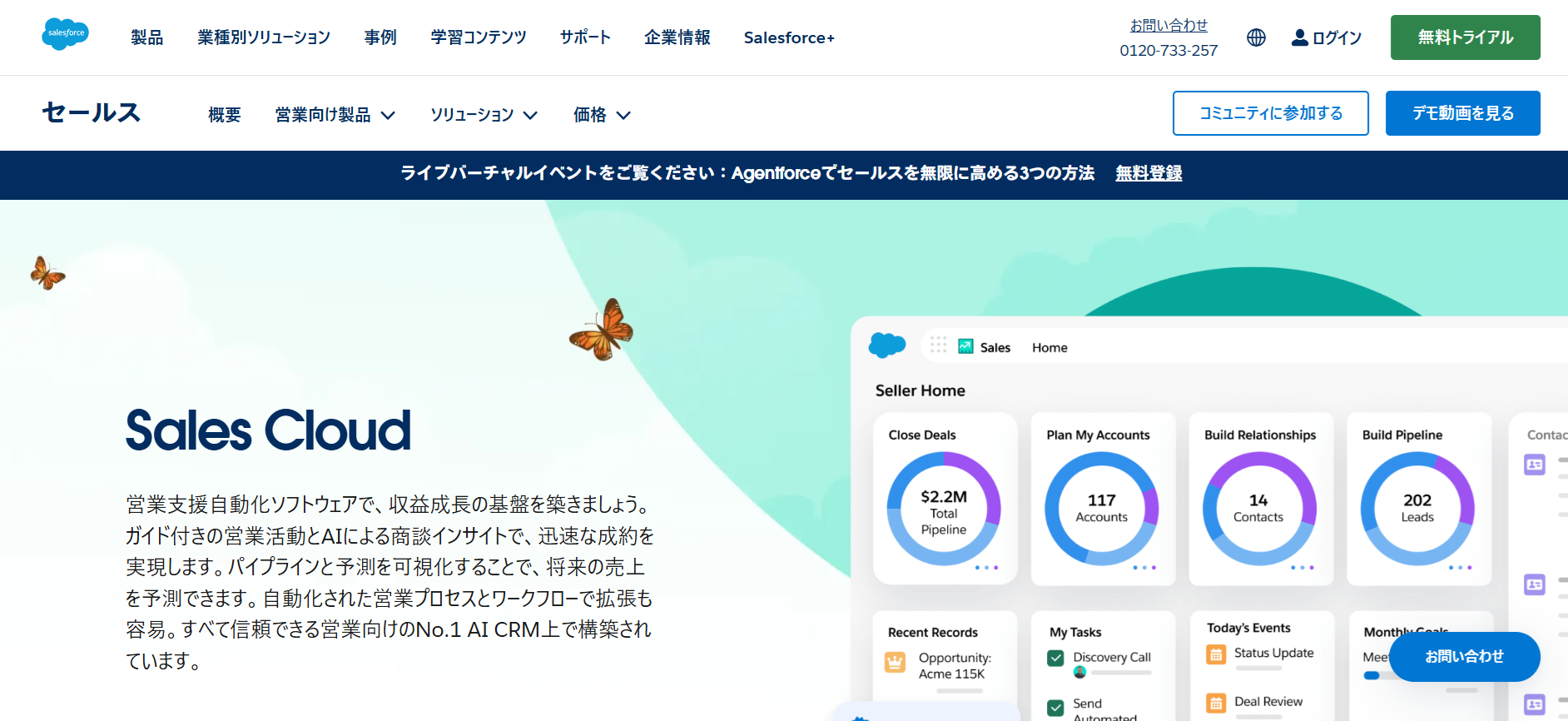
Task: Click the Sales app chart icon
Action: (x=965, y=346)
